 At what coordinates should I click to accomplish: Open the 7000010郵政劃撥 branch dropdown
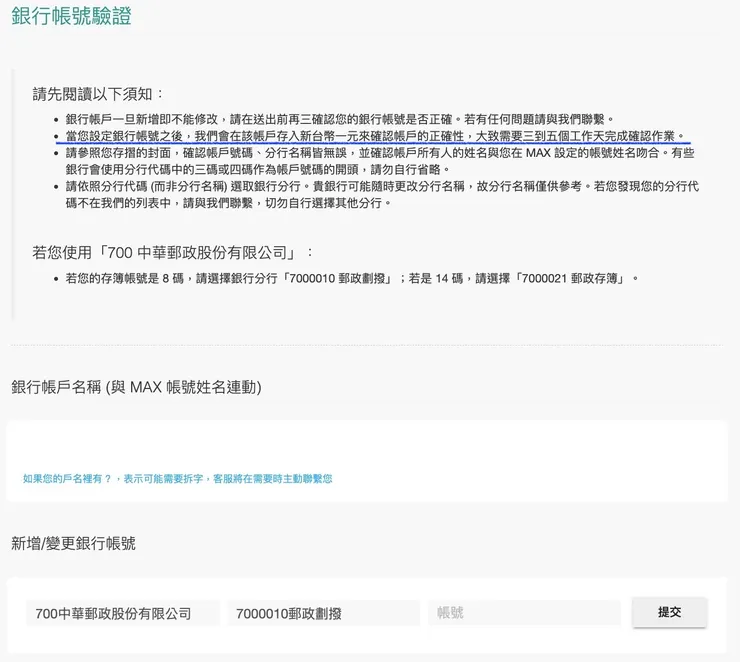(x=324, y=613)
